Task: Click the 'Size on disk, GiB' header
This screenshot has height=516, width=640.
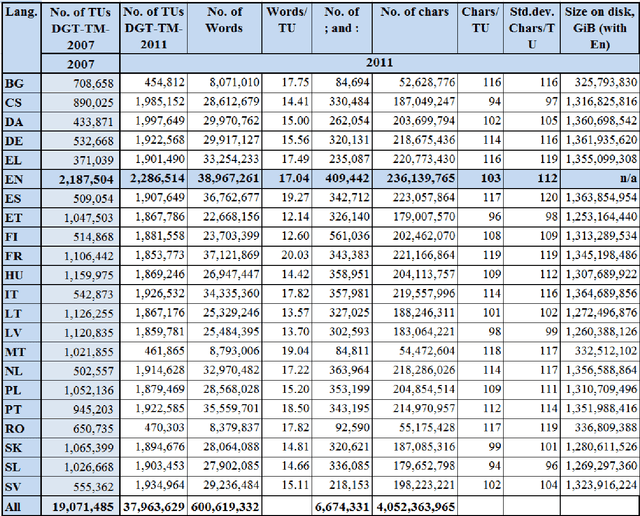Action: tap(601, 27)
